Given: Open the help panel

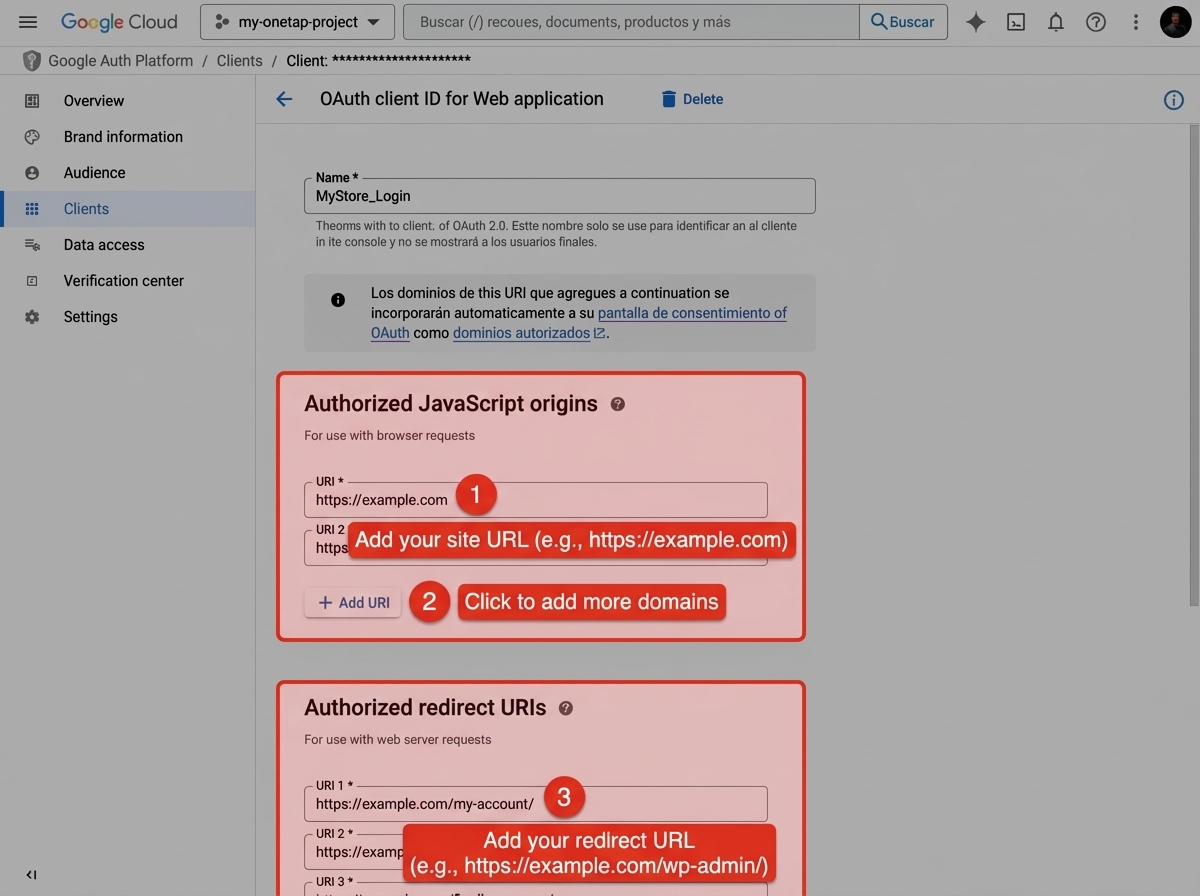Looking at the screenshot, I should click(x=1095, y=21).
